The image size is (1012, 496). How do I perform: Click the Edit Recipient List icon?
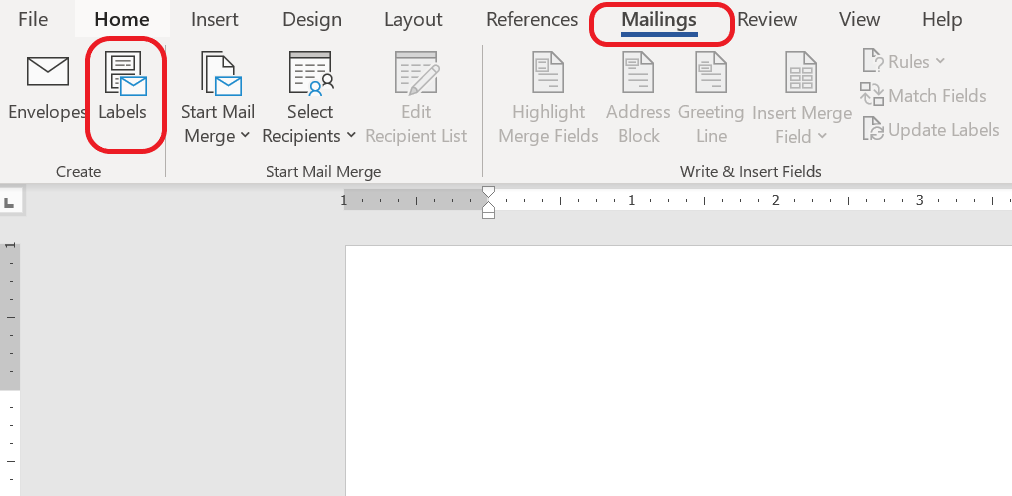point(416,75)
